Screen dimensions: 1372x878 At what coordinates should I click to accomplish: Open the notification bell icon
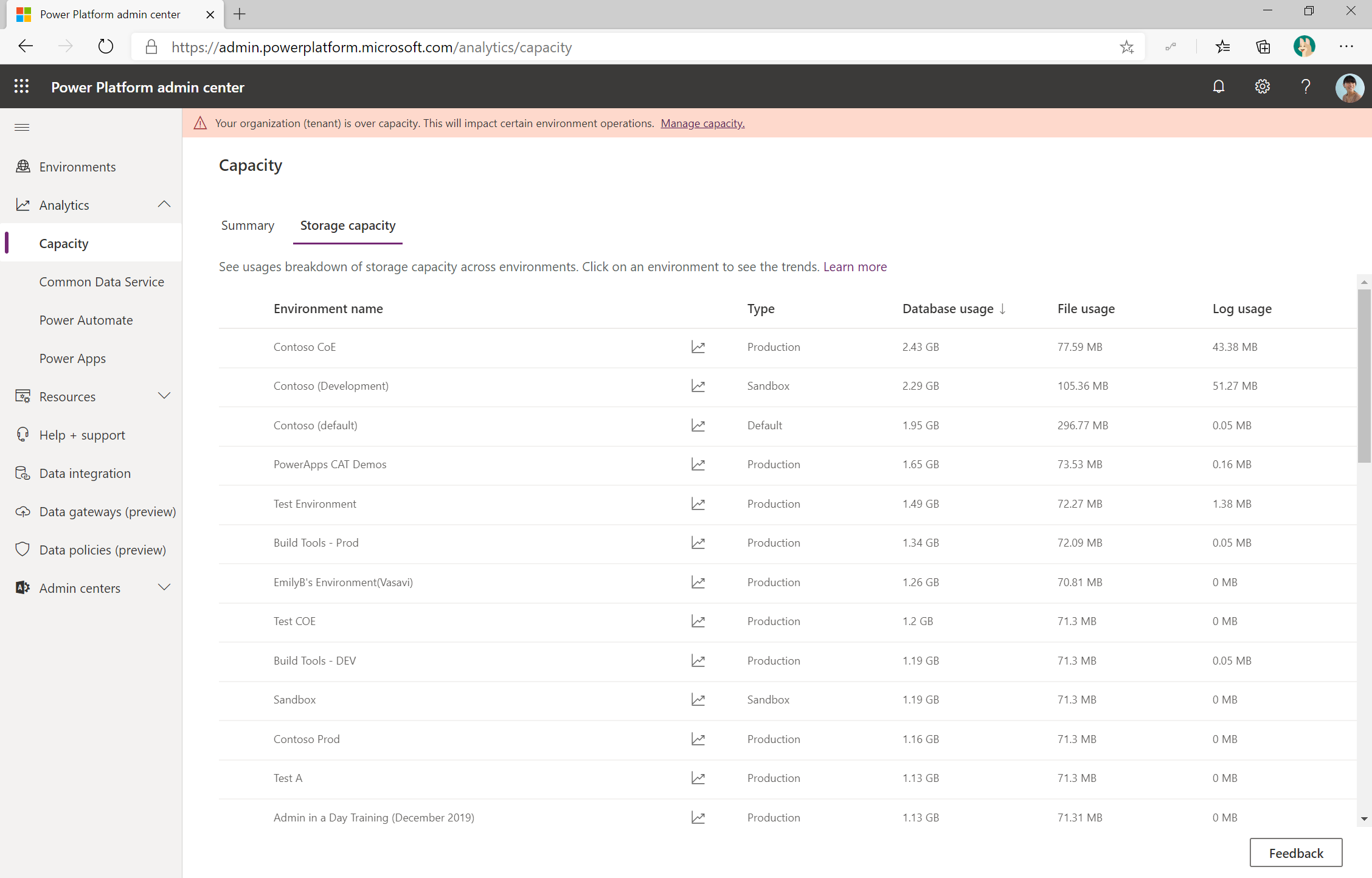pyautogui.click(x=1218, y=88)
